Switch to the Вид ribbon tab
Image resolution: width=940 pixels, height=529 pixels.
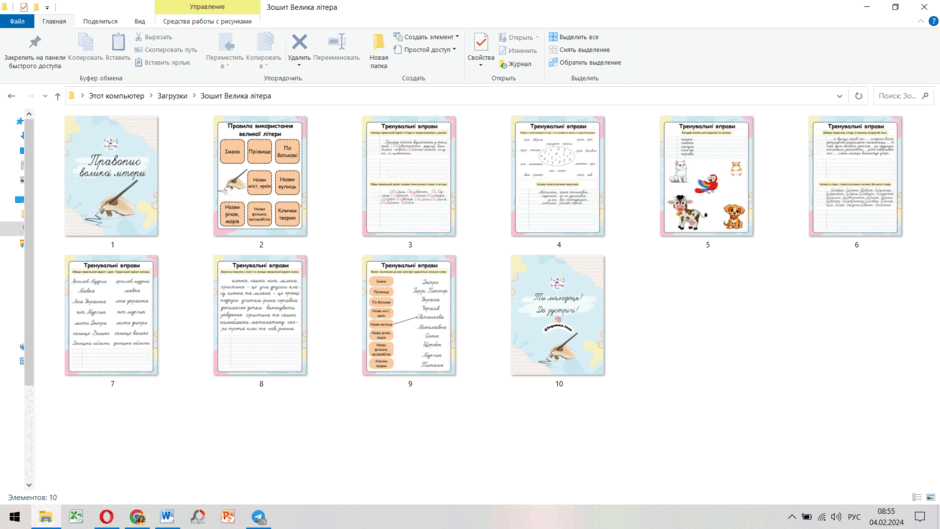[x=140, y=21]
